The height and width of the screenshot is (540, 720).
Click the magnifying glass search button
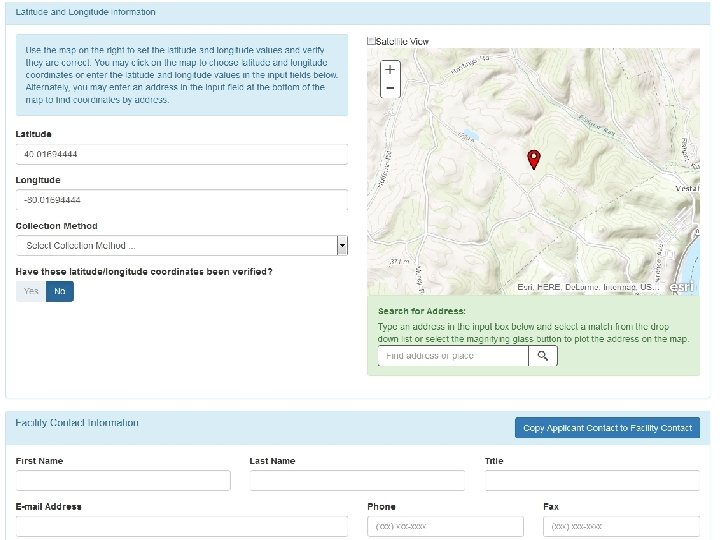click(543, 356)
